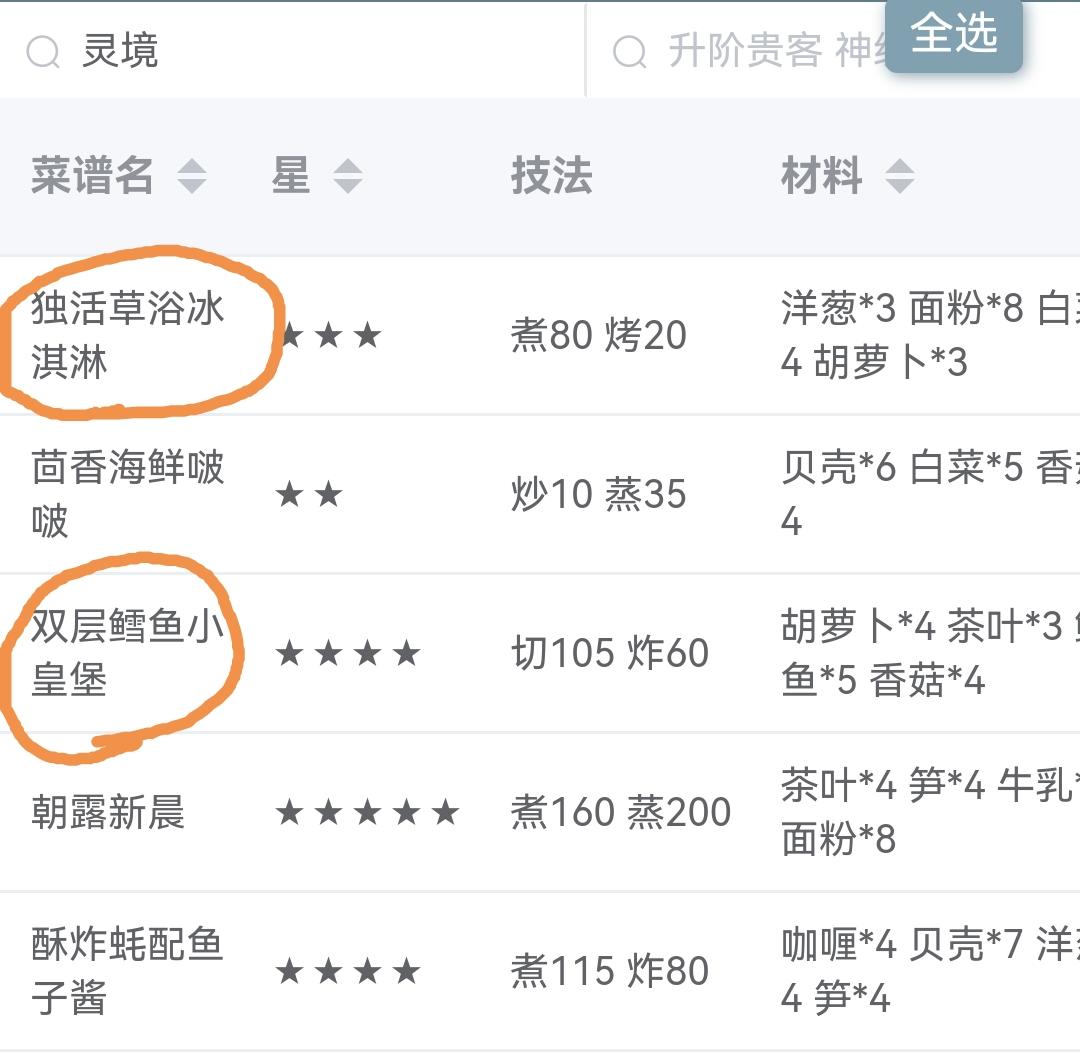Image resolution: width=1080 pixels, height=1064 pixels.
Task: Open the 酥炸蚝配鱼子酱 recipe
Action: pyautogui.click(x=127, y=971)
